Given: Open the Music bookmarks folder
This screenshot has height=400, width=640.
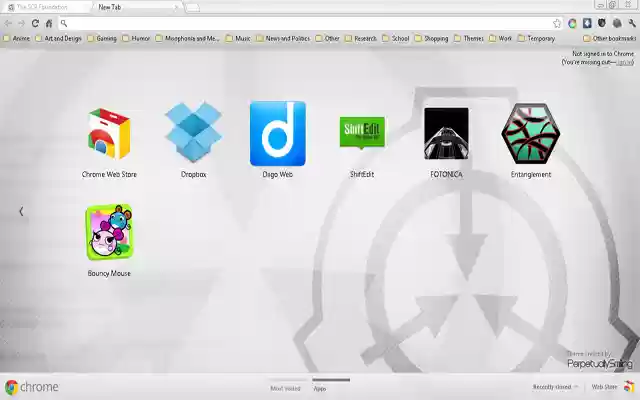Looking at the screenshot, I should (x=238, y=38).
